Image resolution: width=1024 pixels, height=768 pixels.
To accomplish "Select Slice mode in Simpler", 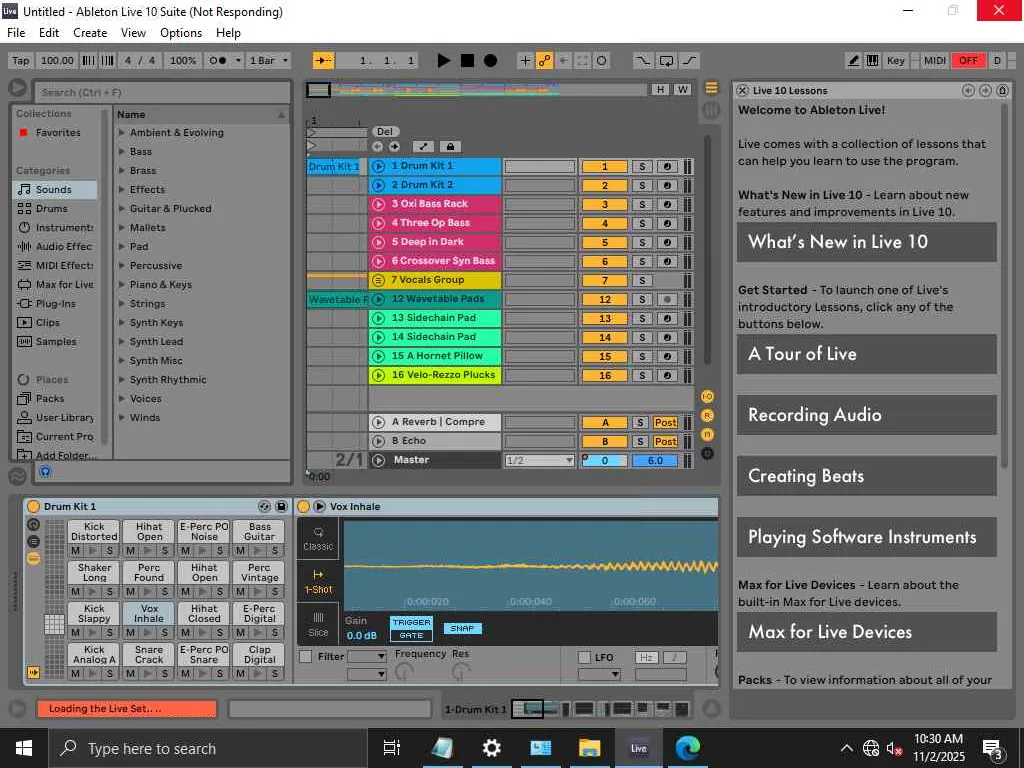I will 318,625.
